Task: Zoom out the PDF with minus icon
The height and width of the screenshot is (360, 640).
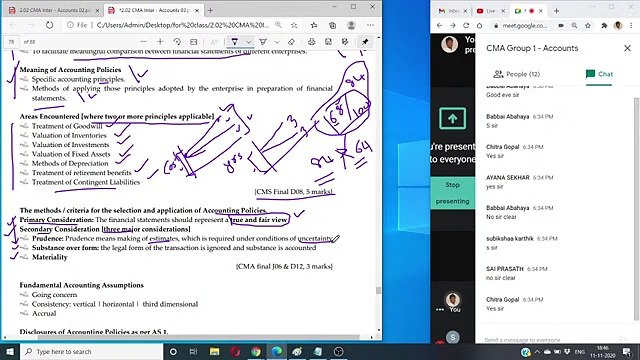Action: coord(143,42)
